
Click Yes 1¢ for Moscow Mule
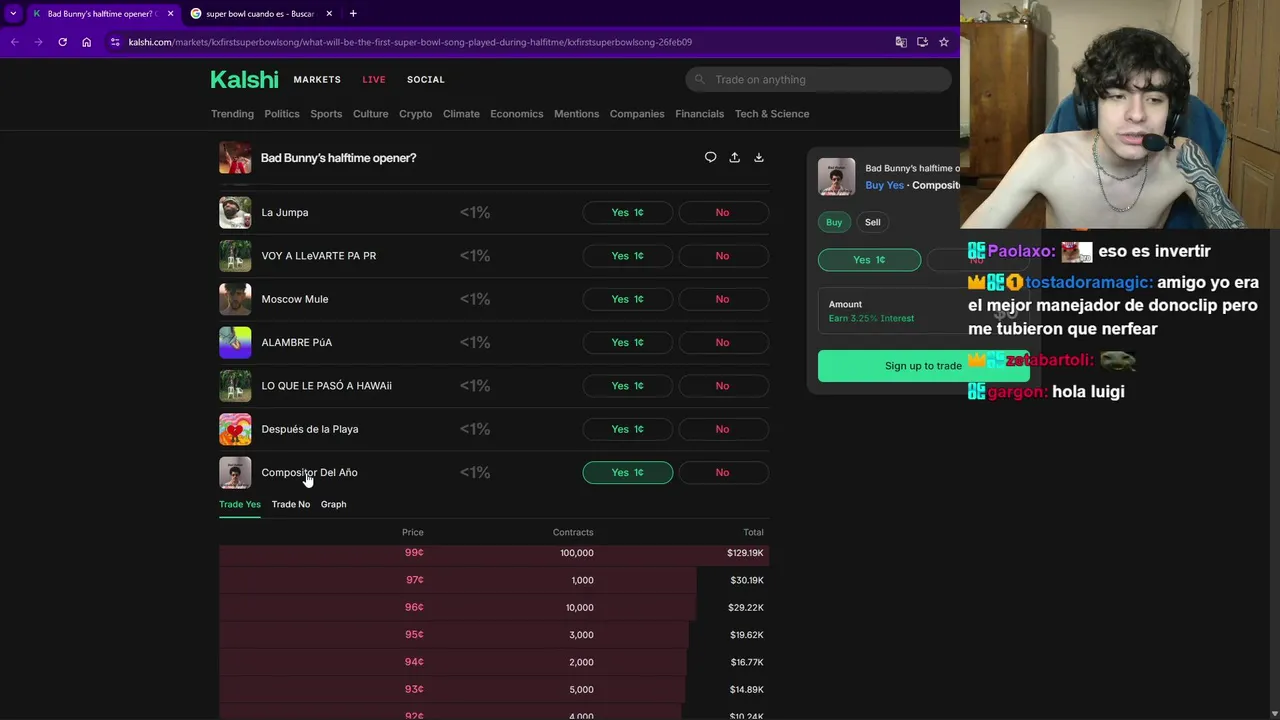[628, 299]
